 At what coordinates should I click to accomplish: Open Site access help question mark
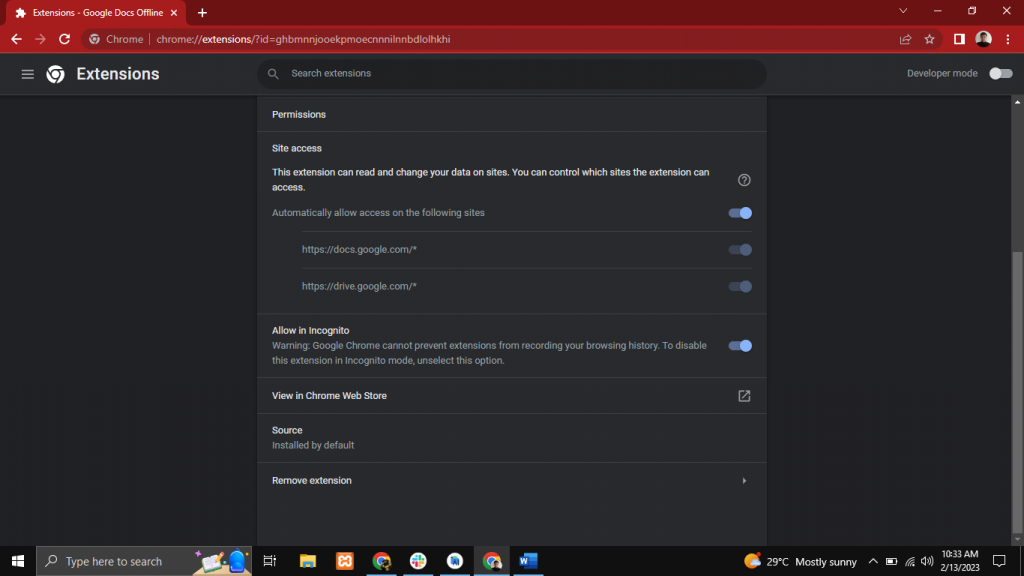pos(744,180)
